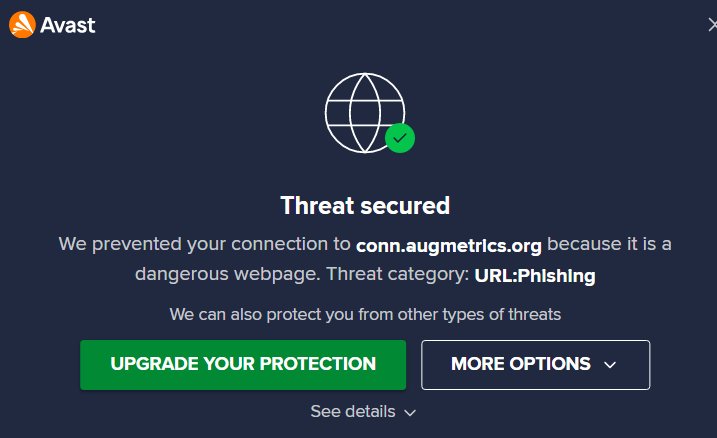
Task: Click the URL:Phishing threat category label
Action: tap(535, 276)
